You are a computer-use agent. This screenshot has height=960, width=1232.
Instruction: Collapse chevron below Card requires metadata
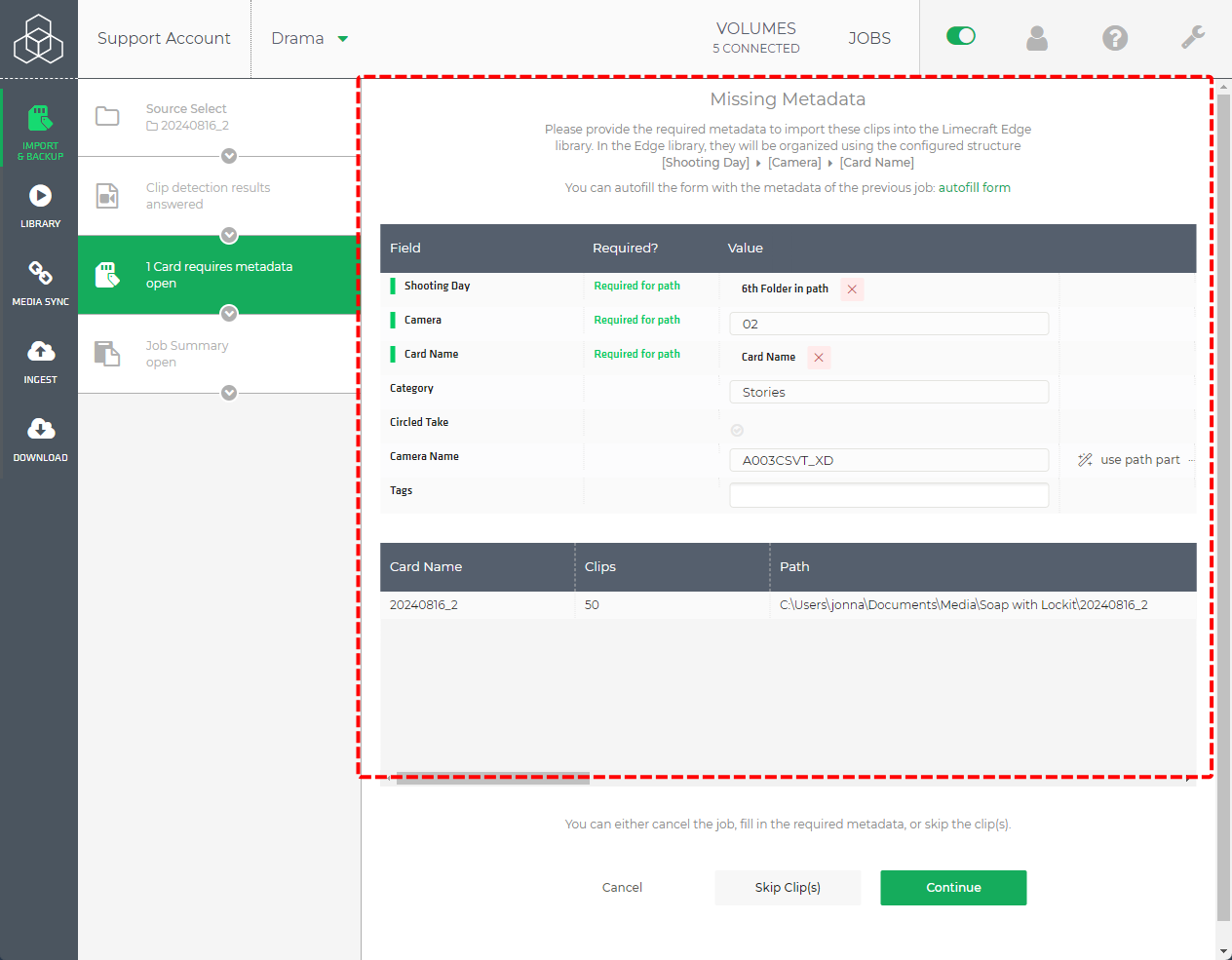click(229, 313)
